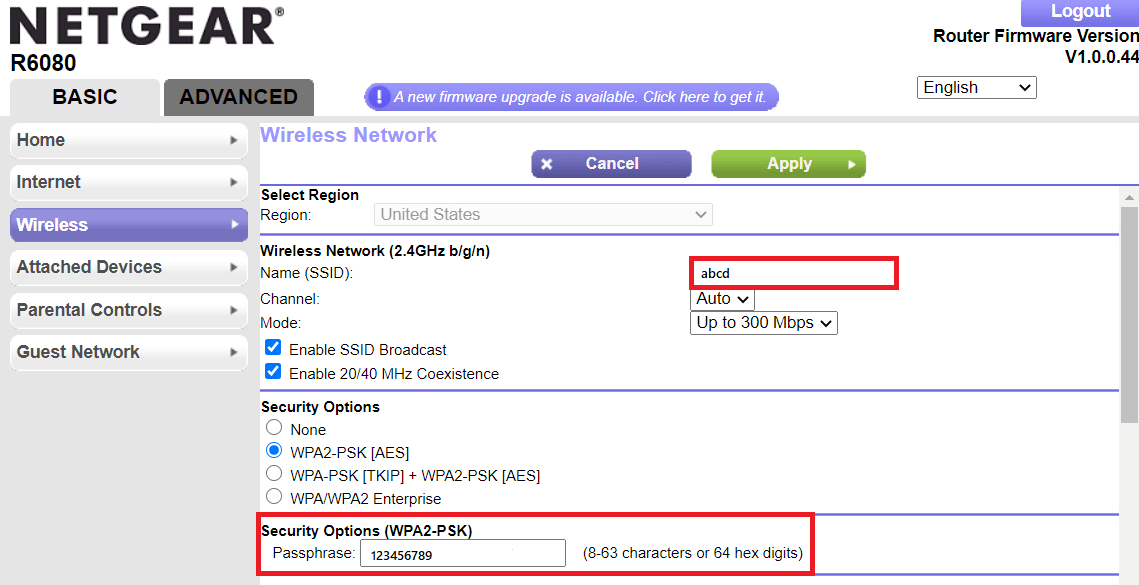Open the English language dropdown
This screenshot has height=585, width=1139.
pyautogui.click(x=976, y=88)
